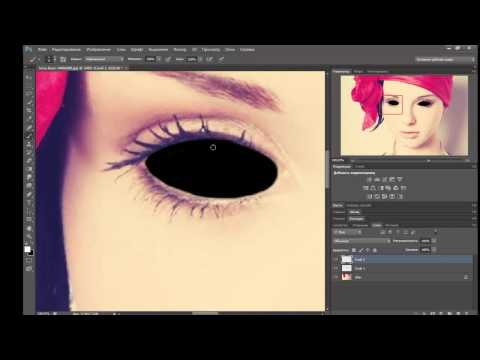The width and height of the screenshot is (480, 360).
Task: Select the highlighted Brush tool
Action: point(29,136)
